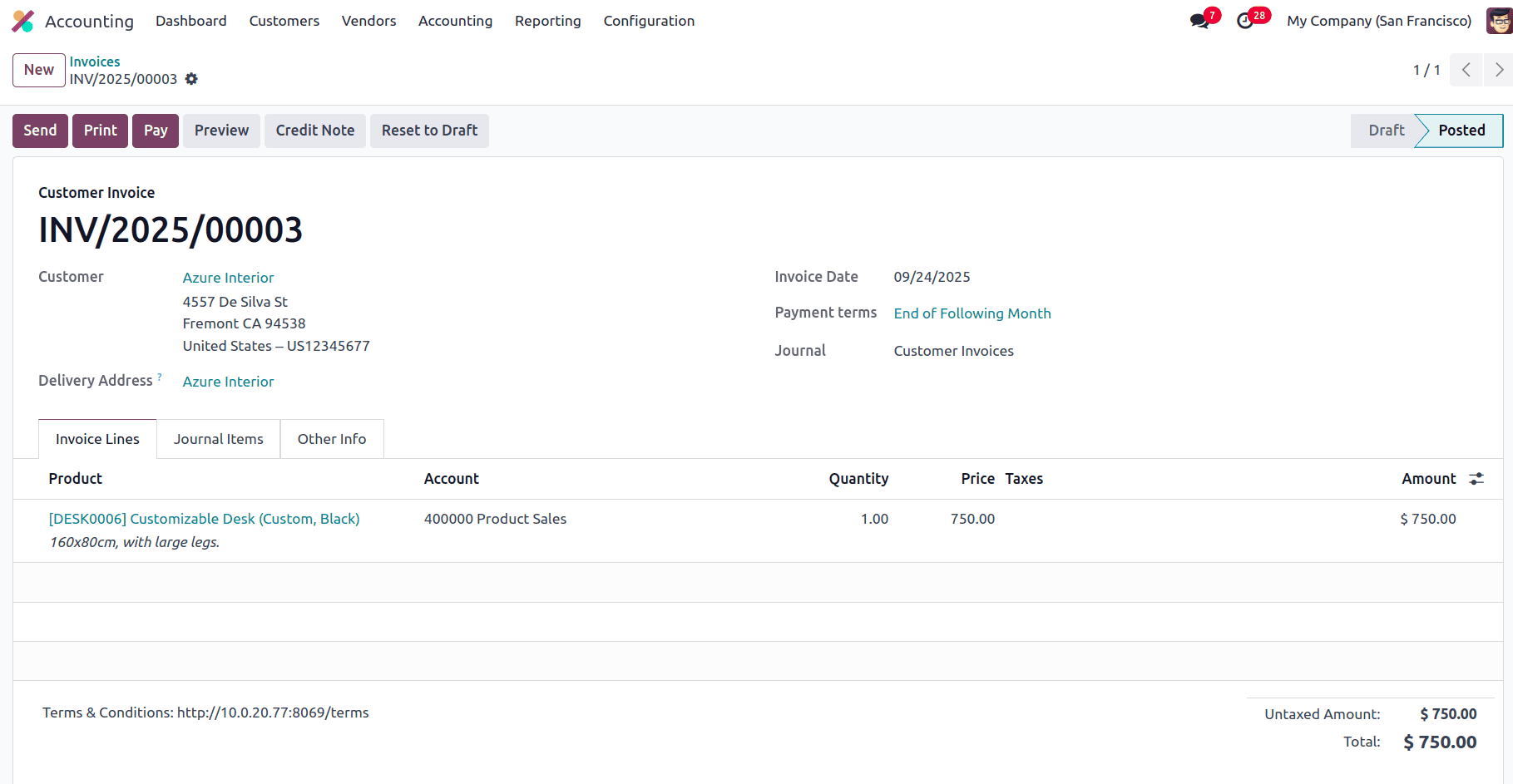Click the user avatar in top bar
The width and height of the screenshot is (1513, 784).
[x=1498, y=21]
